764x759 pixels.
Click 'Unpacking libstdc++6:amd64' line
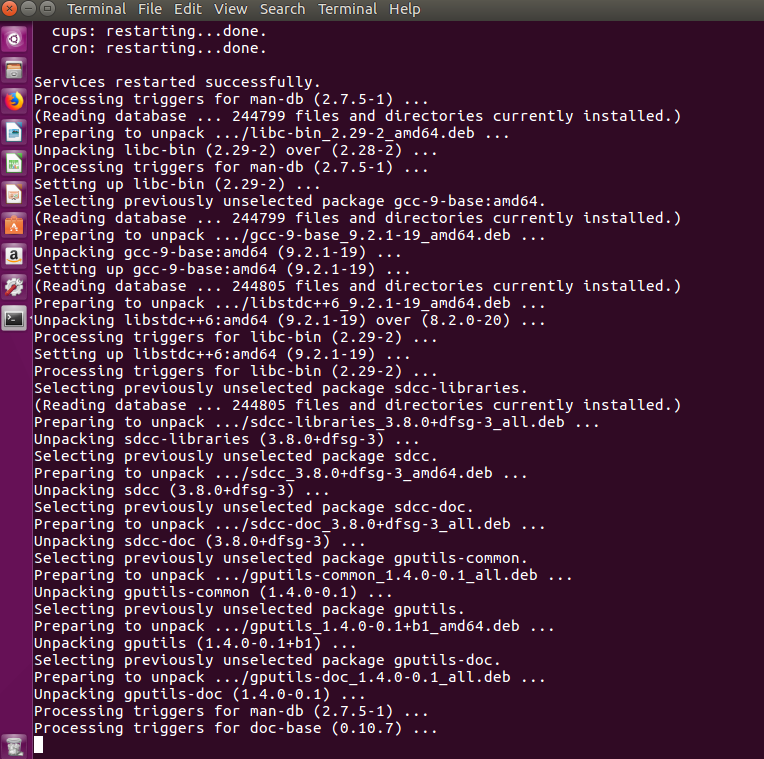click(289, 320)
